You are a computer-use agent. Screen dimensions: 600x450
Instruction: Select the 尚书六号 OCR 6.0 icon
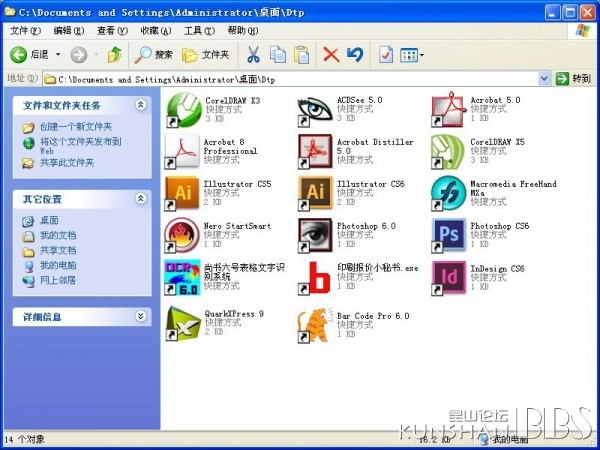coord(183,277)
